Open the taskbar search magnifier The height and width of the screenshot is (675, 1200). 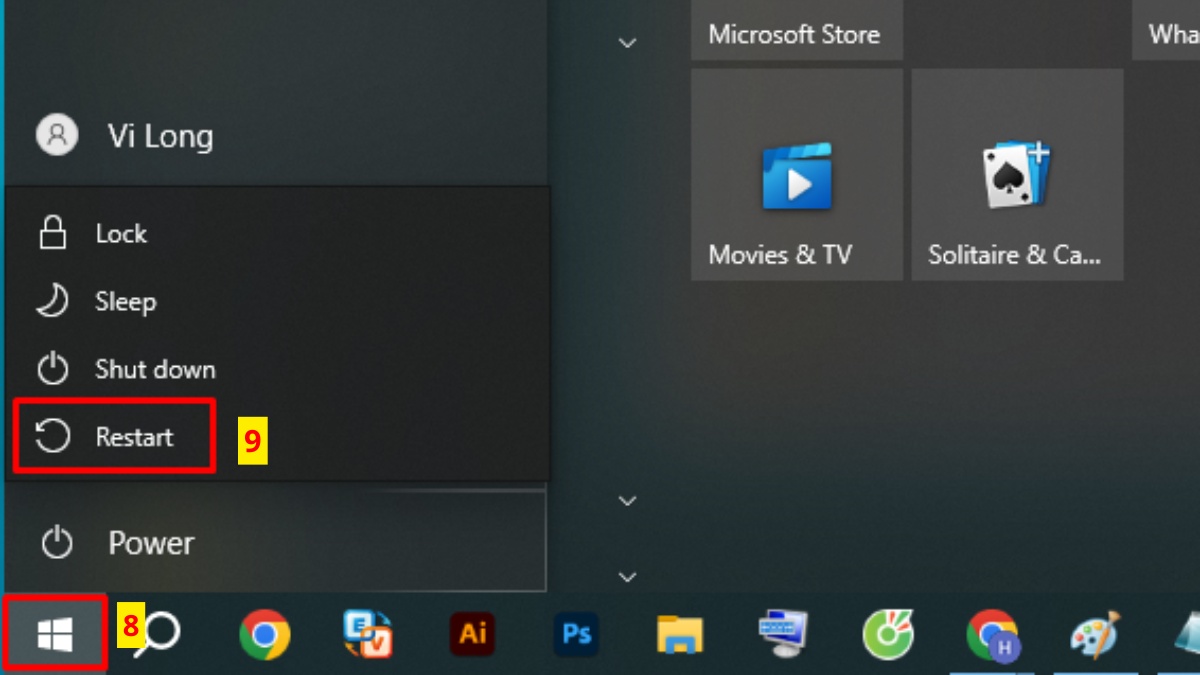160,634
